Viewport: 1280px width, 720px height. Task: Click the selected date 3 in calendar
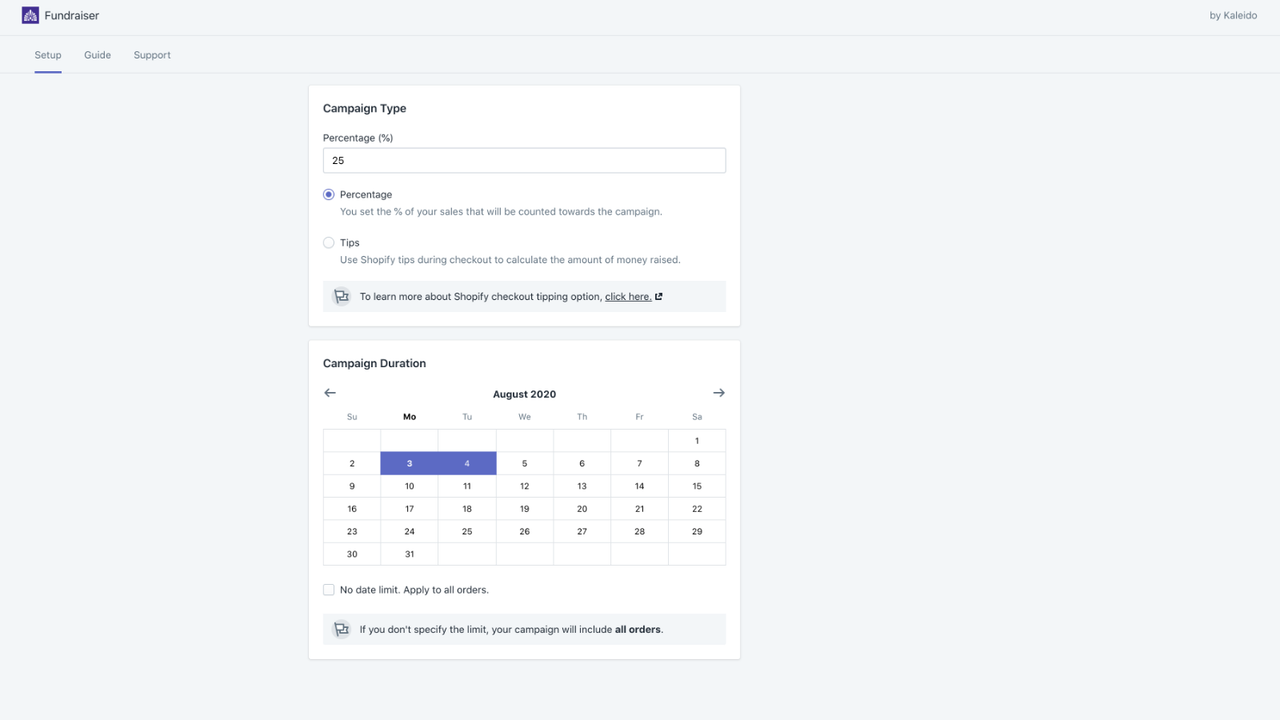click(x=409, y=462)
